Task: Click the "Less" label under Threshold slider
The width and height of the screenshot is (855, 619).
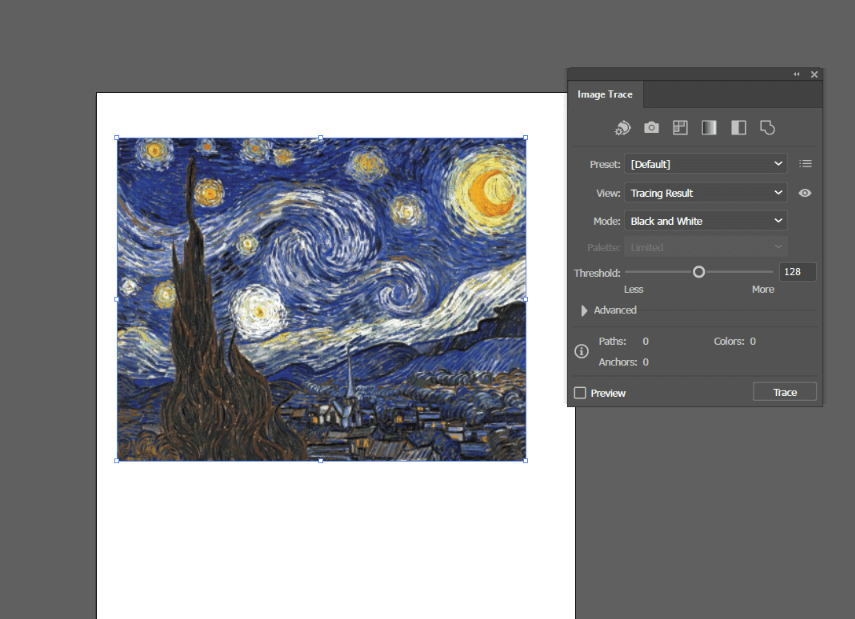Action: tap(634, 290)
